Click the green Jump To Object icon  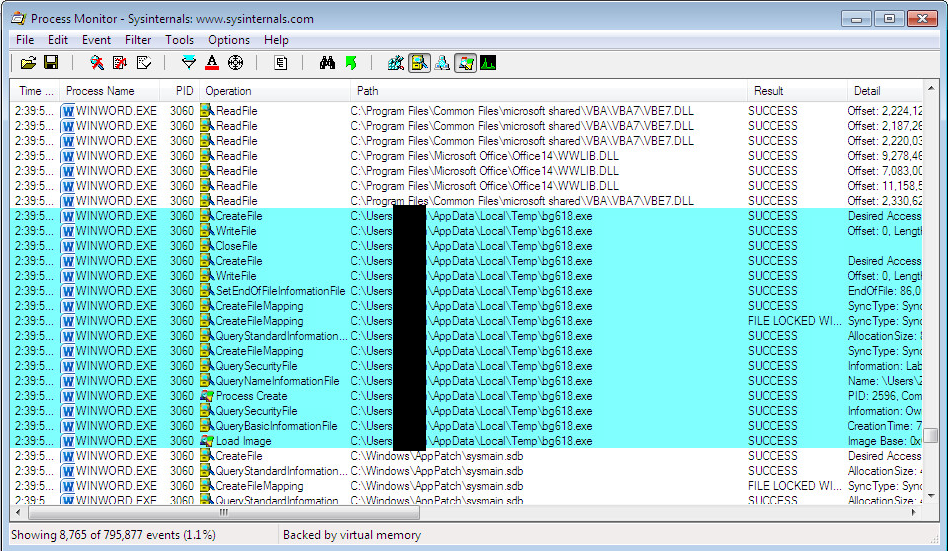point(351,63)
